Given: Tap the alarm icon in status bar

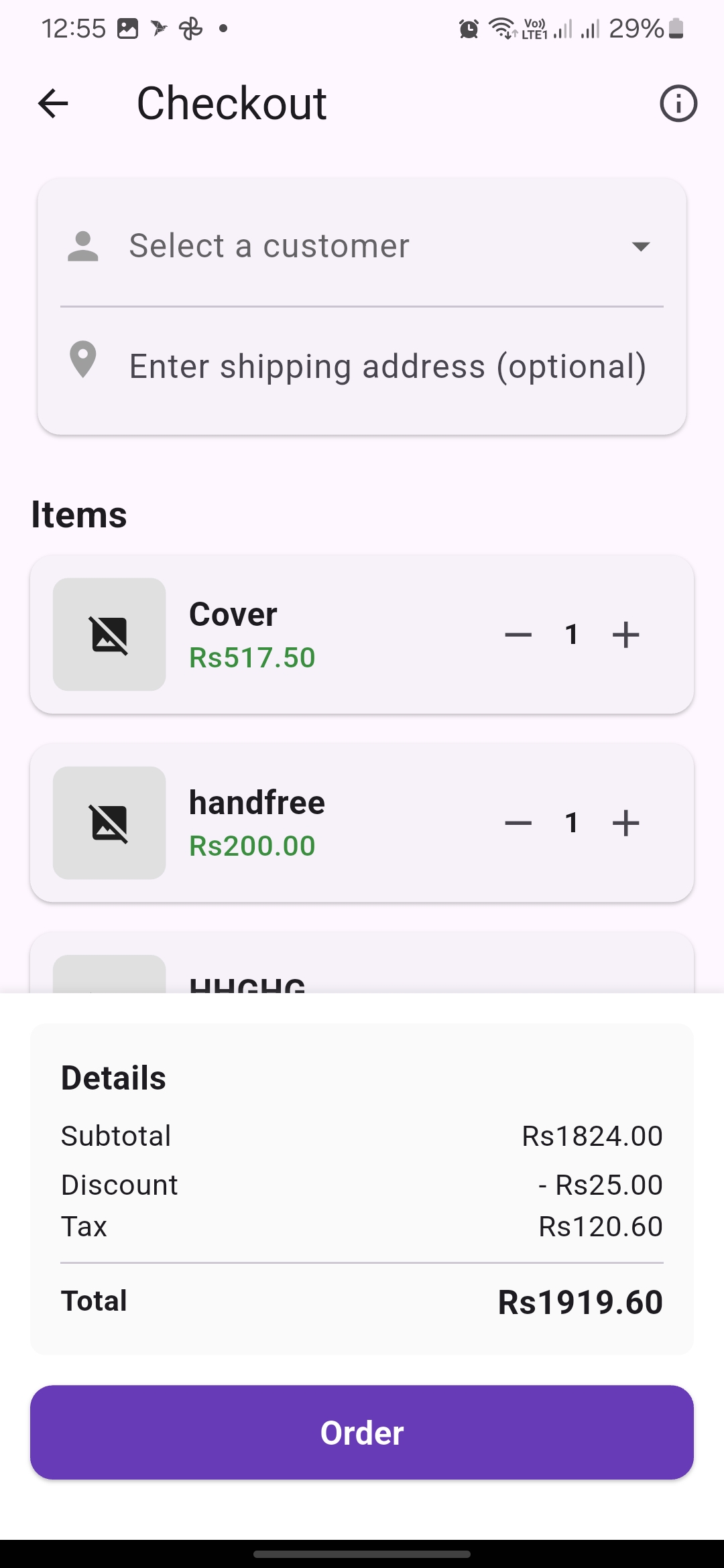Looking at the screenshot, I should click(469, 29).
